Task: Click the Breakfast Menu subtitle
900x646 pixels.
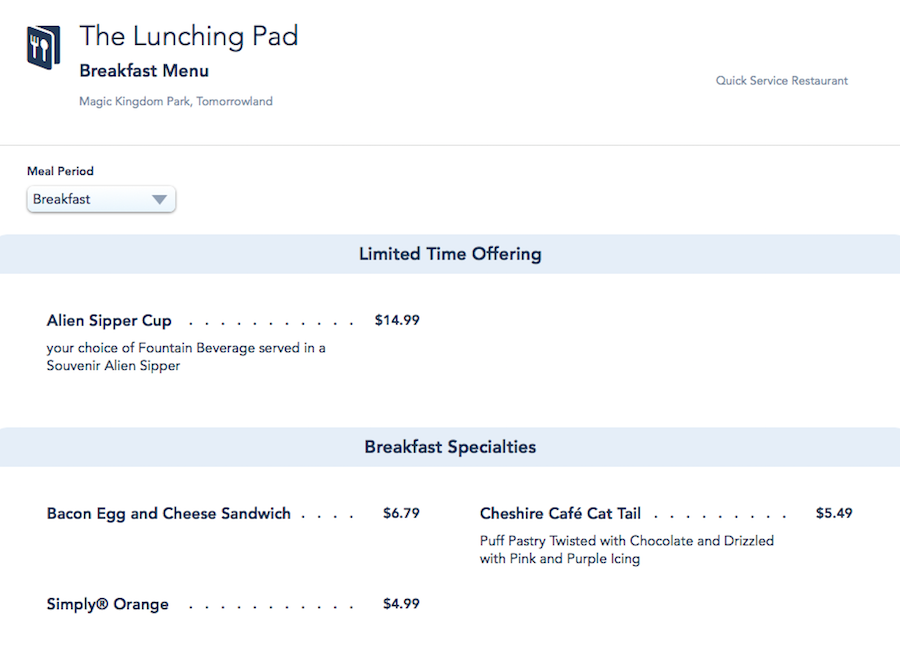Action: 144,71
